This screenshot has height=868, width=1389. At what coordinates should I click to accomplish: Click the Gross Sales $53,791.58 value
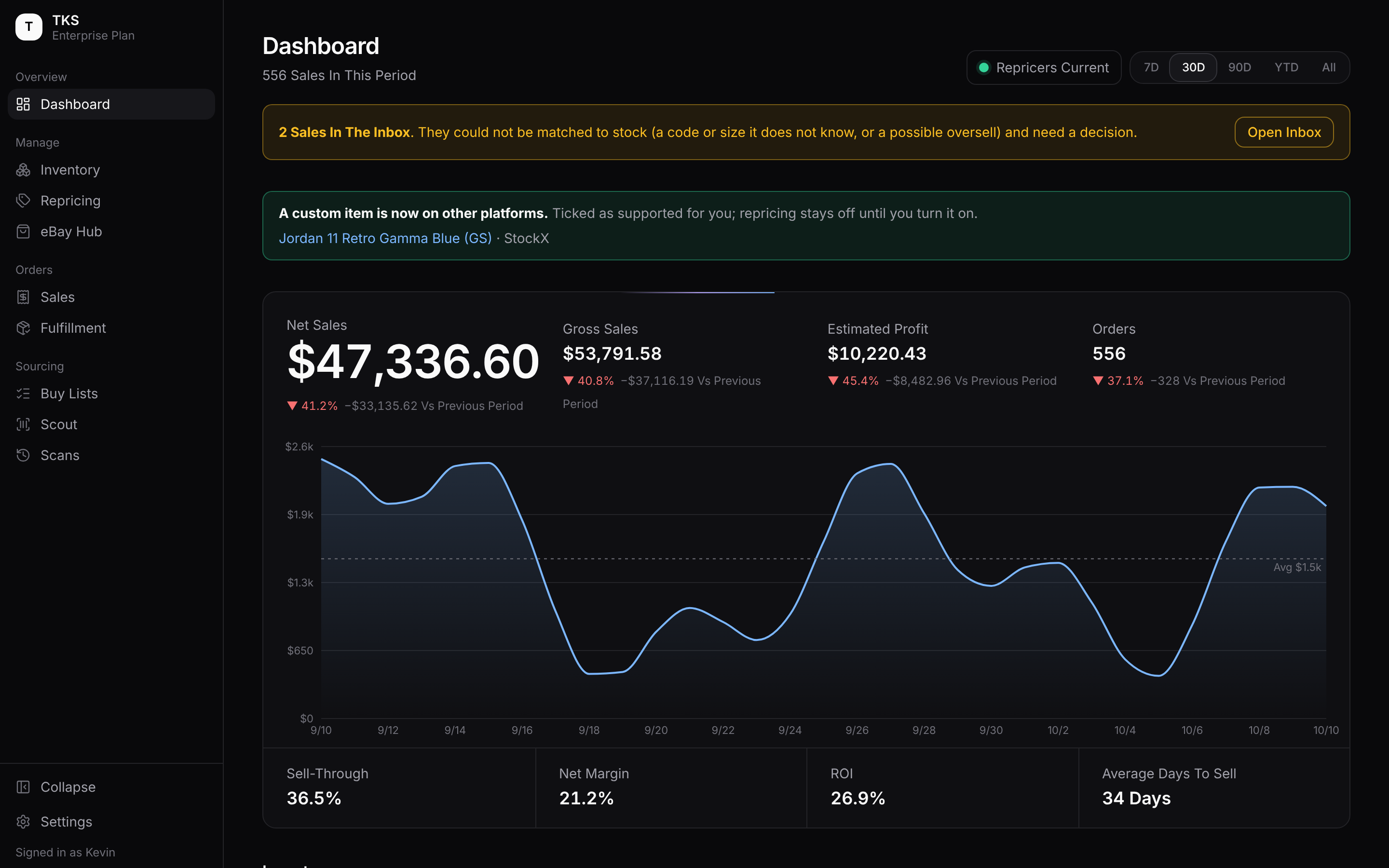pos(612,353)
